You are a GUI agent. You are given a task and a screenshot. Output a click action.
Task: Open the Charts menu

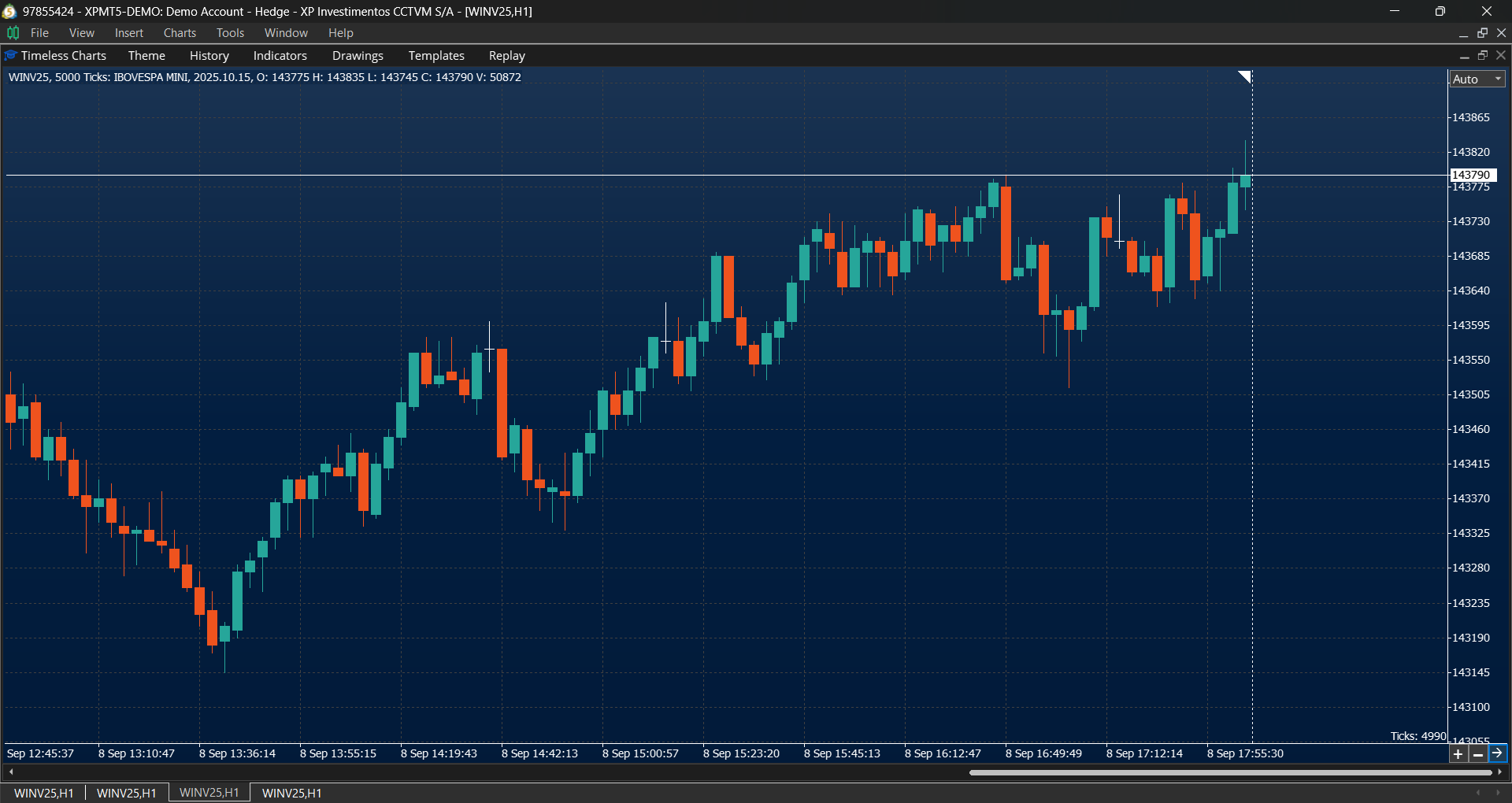pyautogui.click(x=179, y=32)
